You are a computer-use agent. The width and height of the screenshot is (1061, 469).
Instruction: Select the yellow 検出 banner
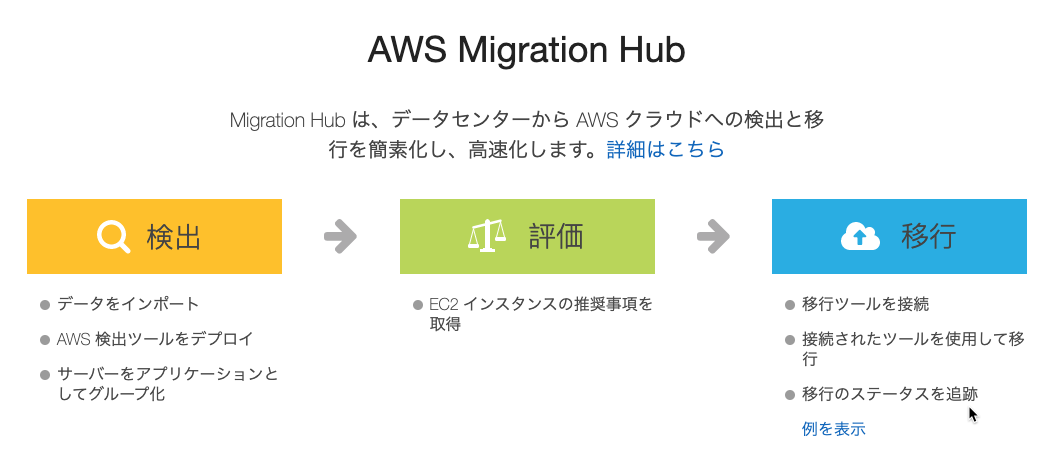point(154,236)
